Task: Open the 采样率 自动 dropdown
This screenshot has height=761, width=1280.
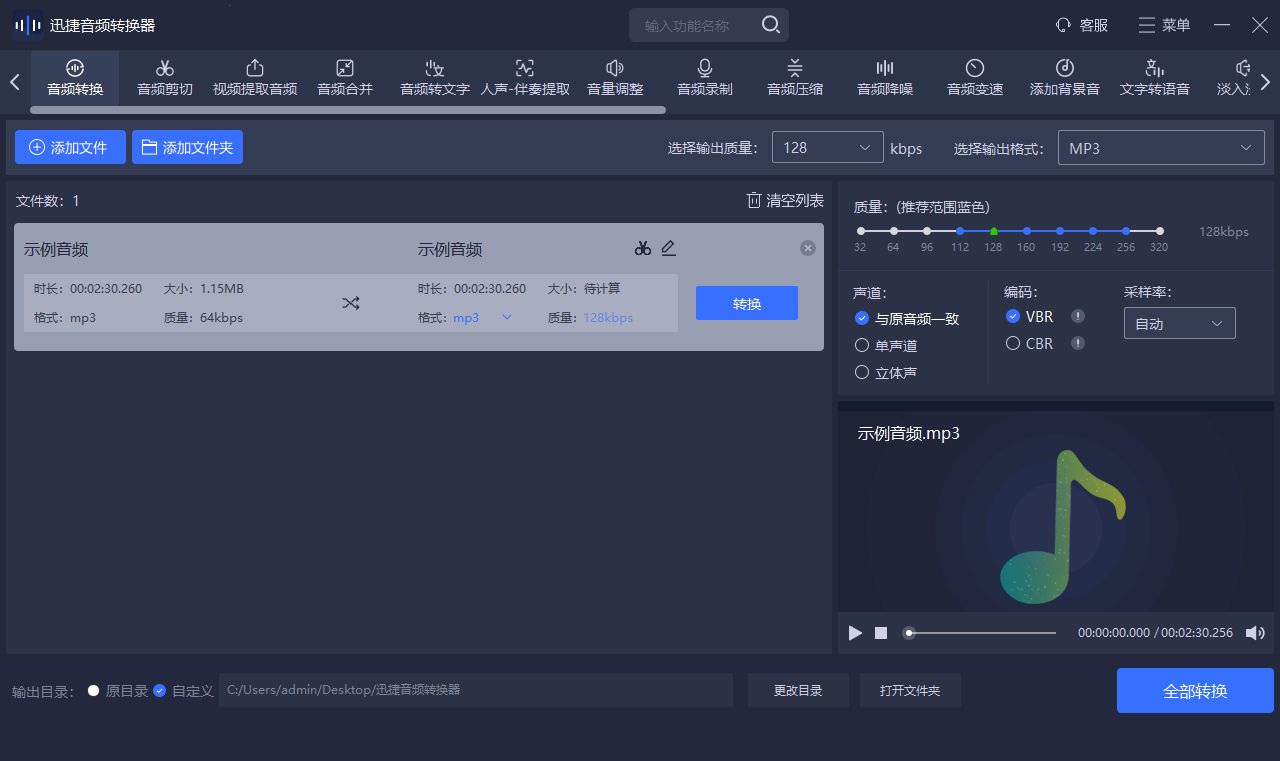Action: pos(1180,323)
